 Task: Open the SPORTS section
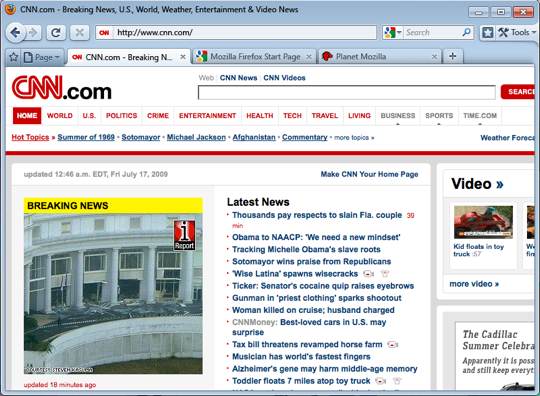pyautogui.click(x=439, y=116)
